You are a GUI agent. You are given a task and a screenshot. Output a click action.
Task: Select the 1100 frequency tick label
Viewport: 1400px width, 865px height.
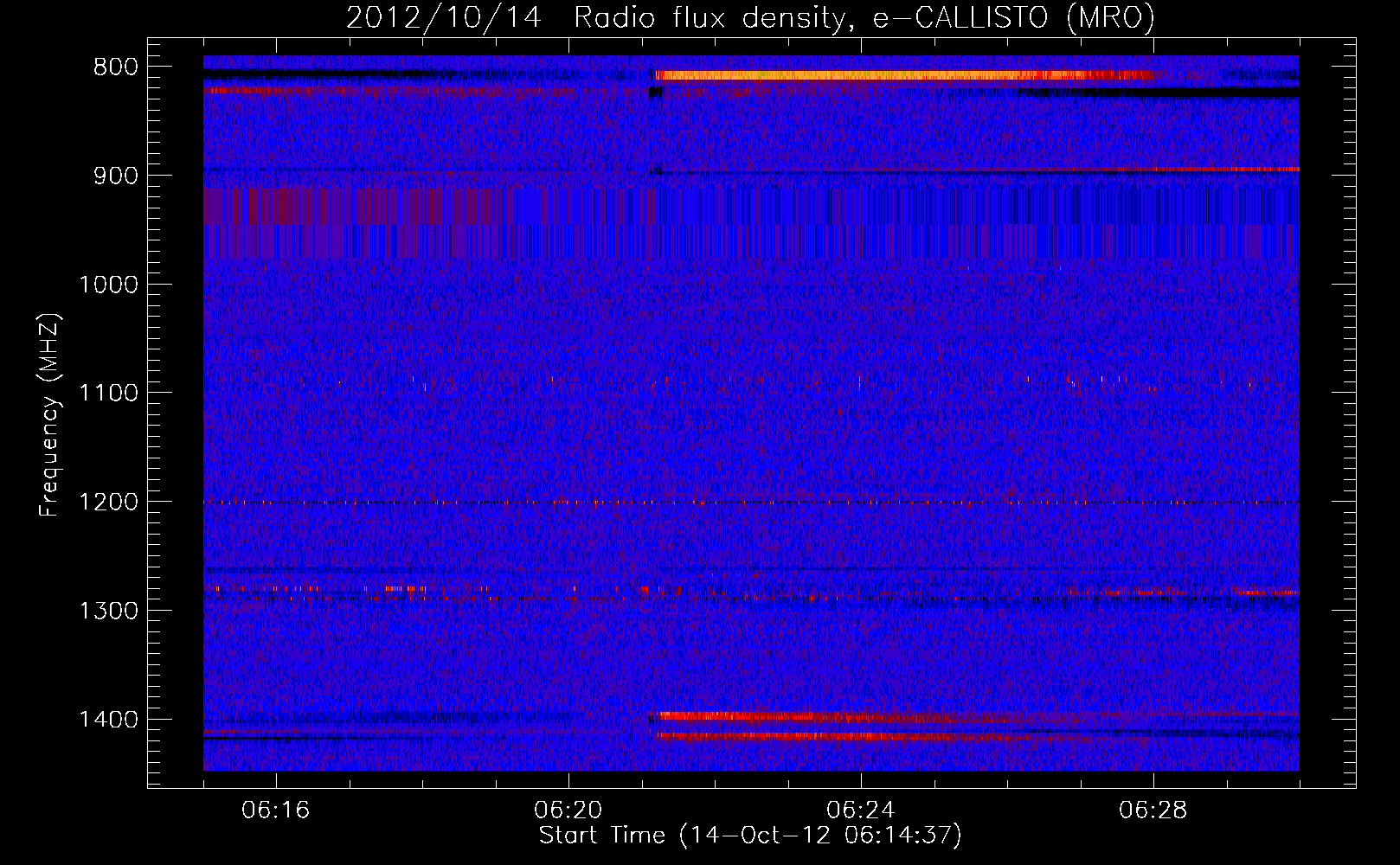[x=108, y=394]
